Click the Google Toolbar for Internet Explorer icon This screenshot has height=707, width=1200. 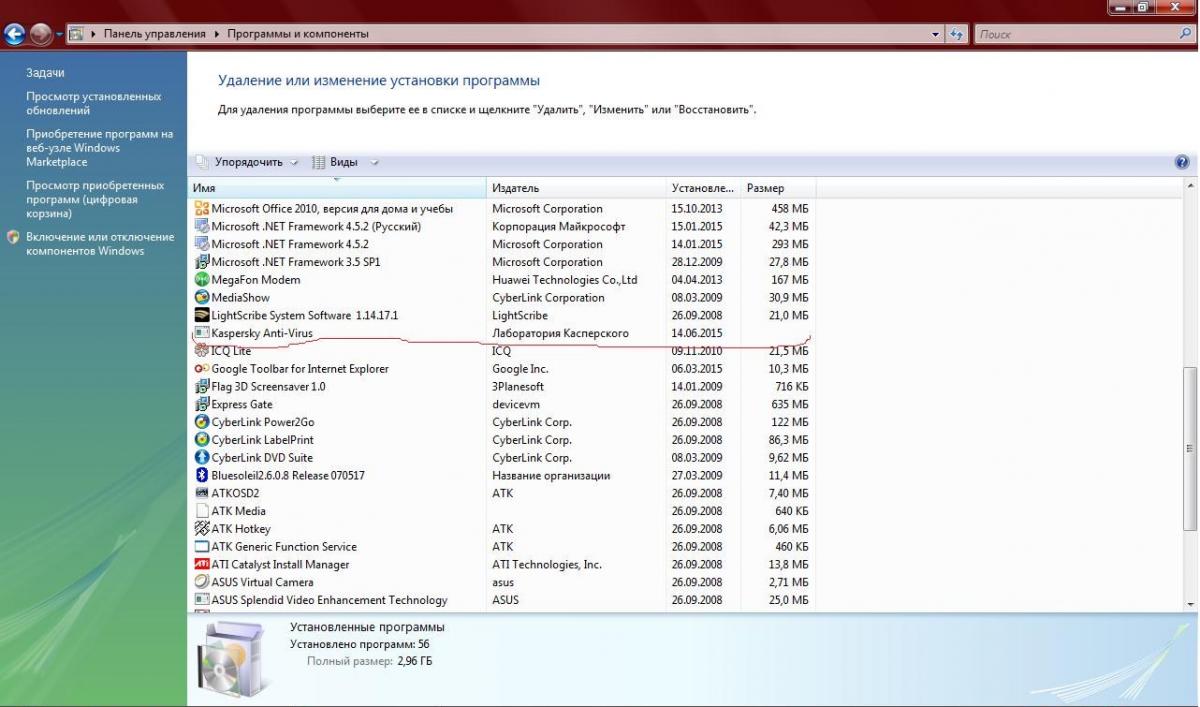tap(202, 369)
